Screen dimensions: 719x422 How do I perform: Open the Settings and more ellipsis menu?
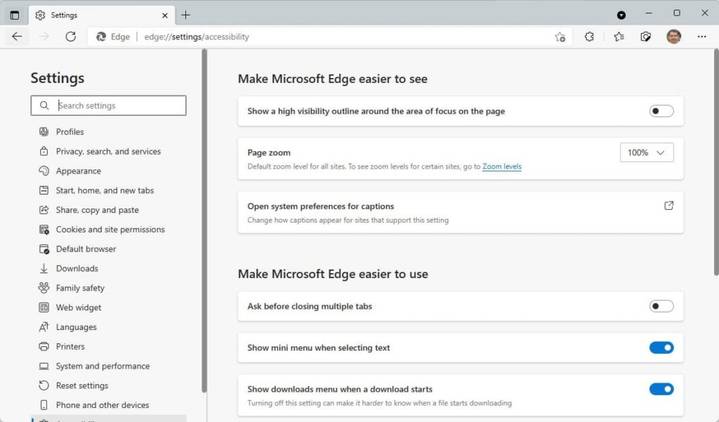tap(702, 37)
